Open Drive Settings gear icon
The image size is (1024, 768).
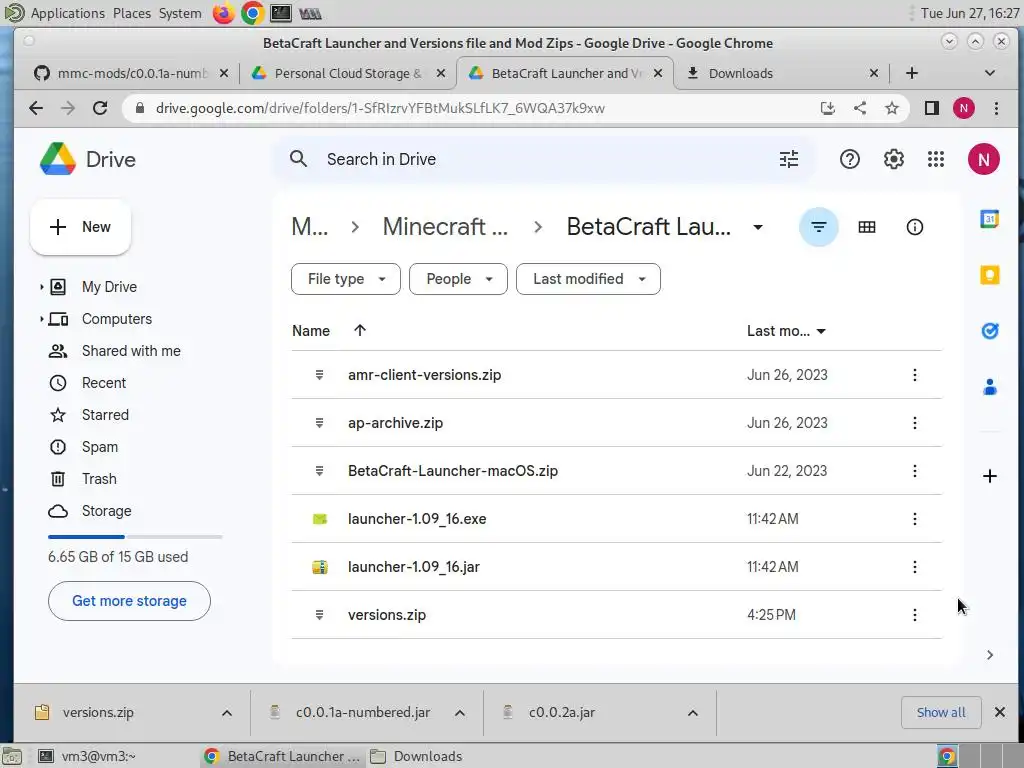893,159
